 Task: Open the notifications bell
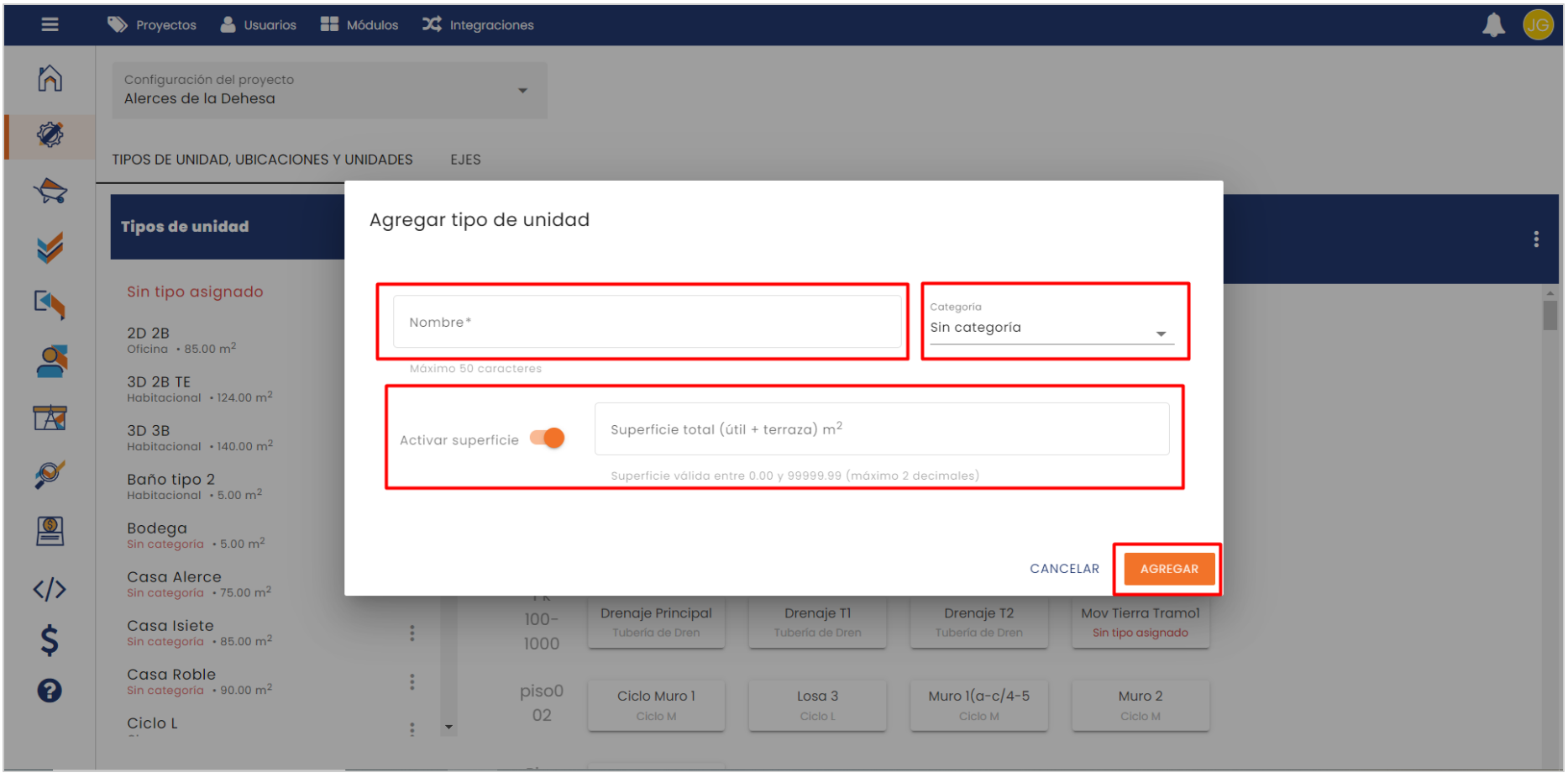1493,25
